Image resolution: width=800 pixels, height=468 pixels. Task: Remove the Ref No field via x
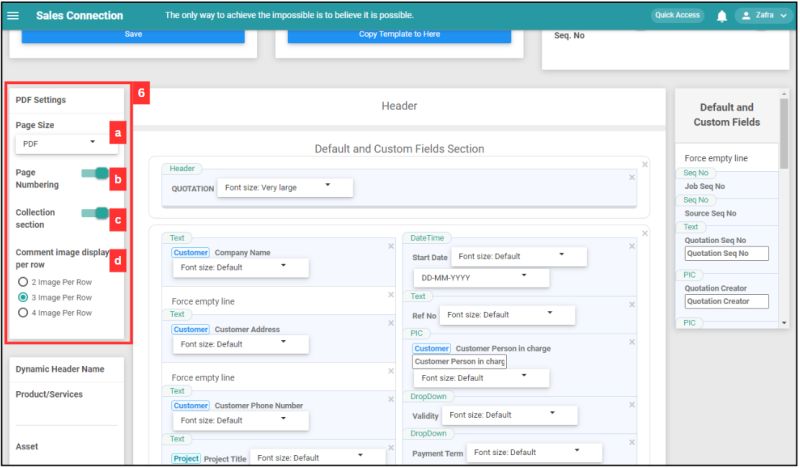pyautogui.click(x=632, y=305)
